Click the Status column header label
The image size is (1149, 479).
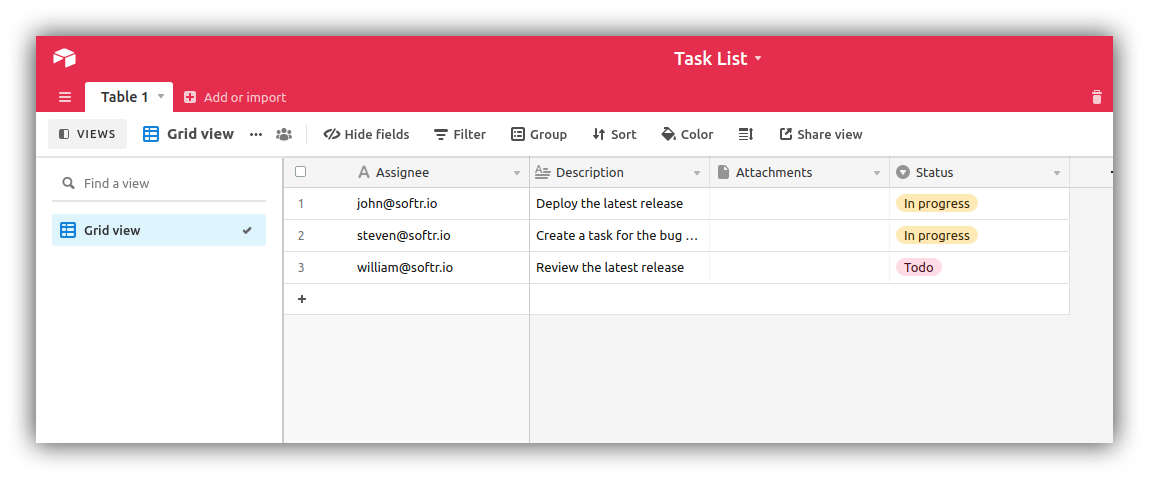[x=934, y=173]
